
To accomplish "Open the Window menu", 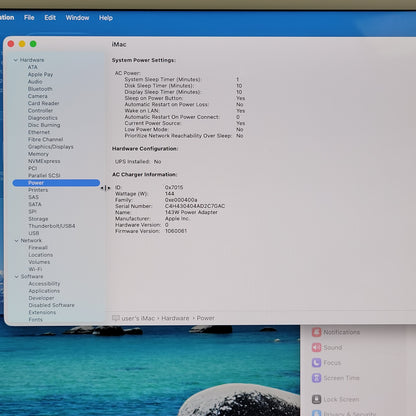I will [77, 18].
